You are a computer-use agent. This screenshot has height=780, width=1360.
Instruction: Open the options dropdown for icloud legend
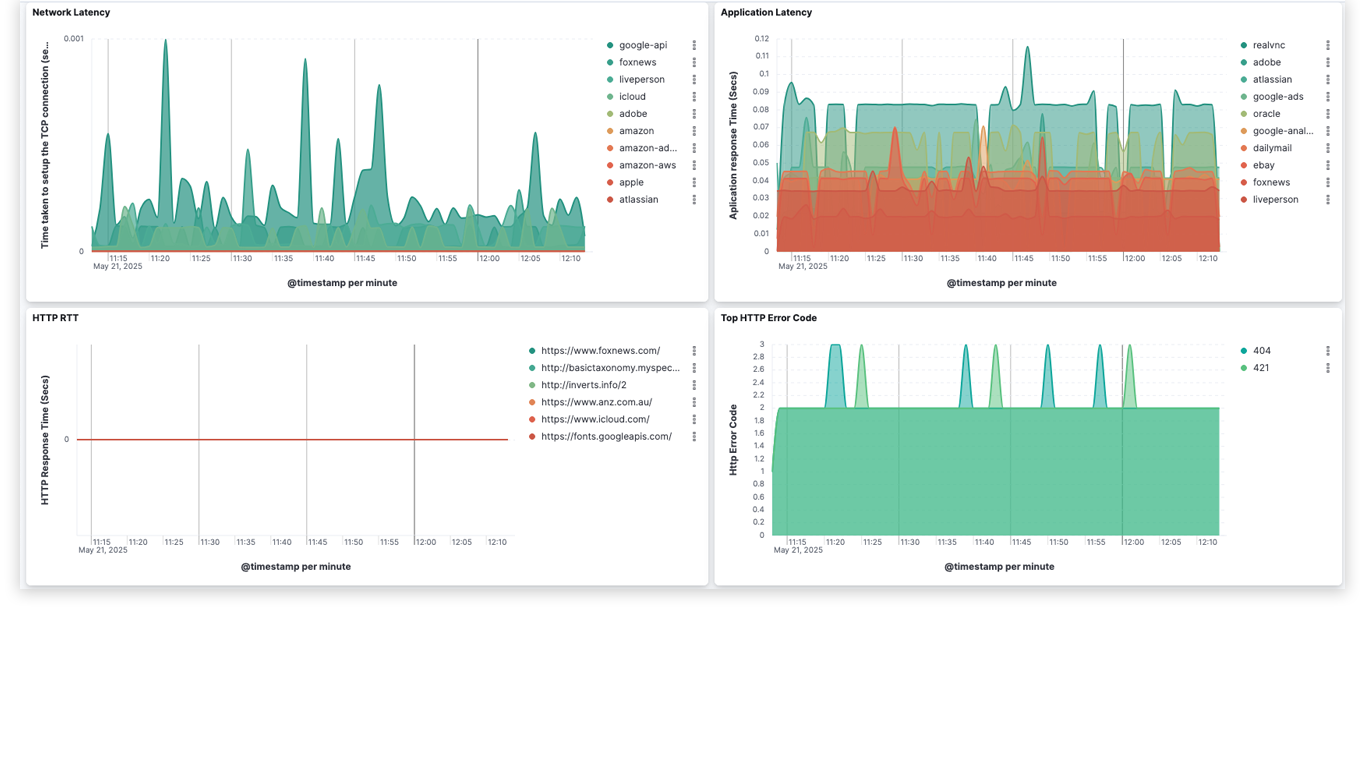[x=695, y=96]
